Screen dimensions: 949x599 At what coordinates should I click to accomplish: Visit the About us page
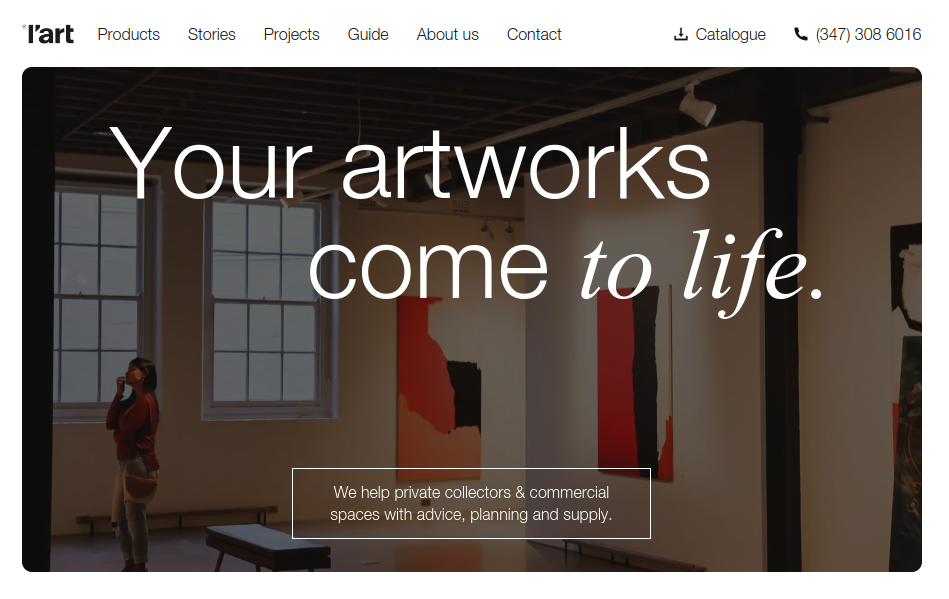pos(447,34)
